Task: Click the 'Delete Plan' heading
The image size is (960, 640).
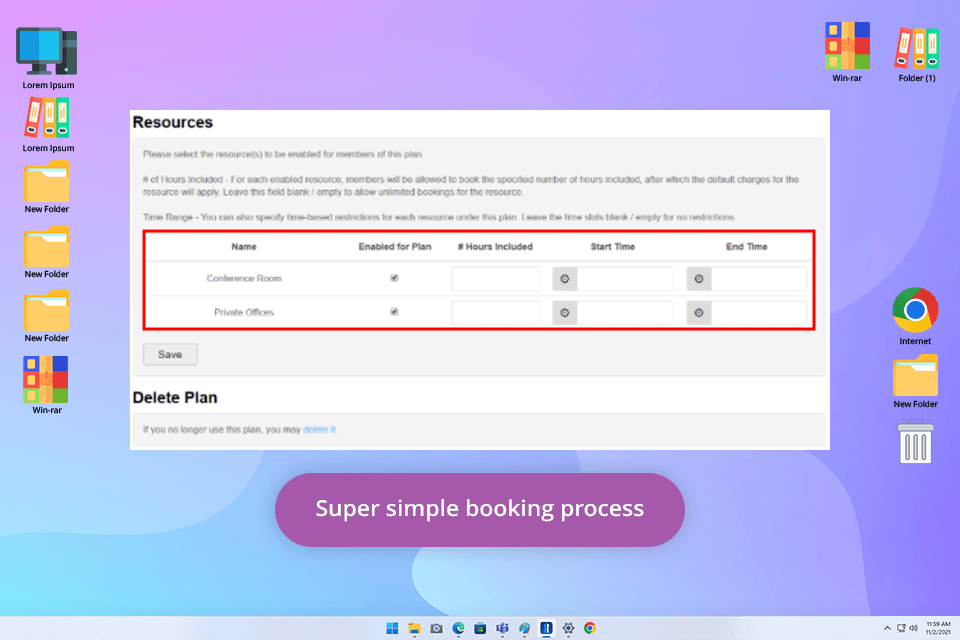Action: (175, 397)
